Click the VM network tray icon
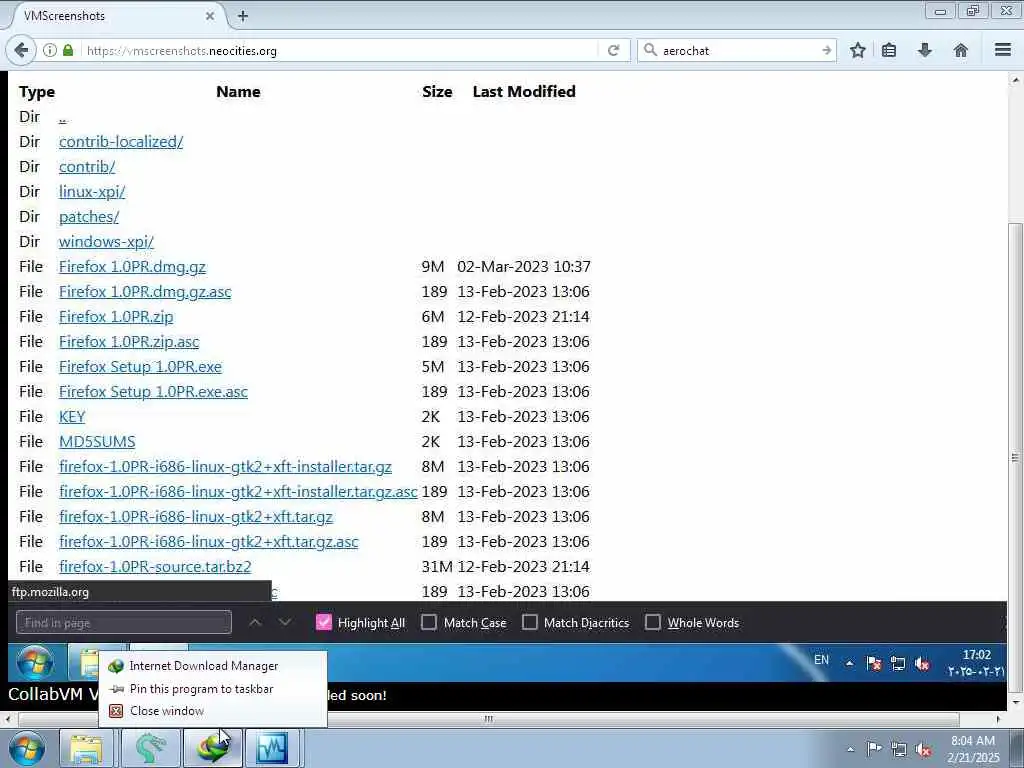The width and height of the screenshot is (1024, 768). tap(898, 664)
